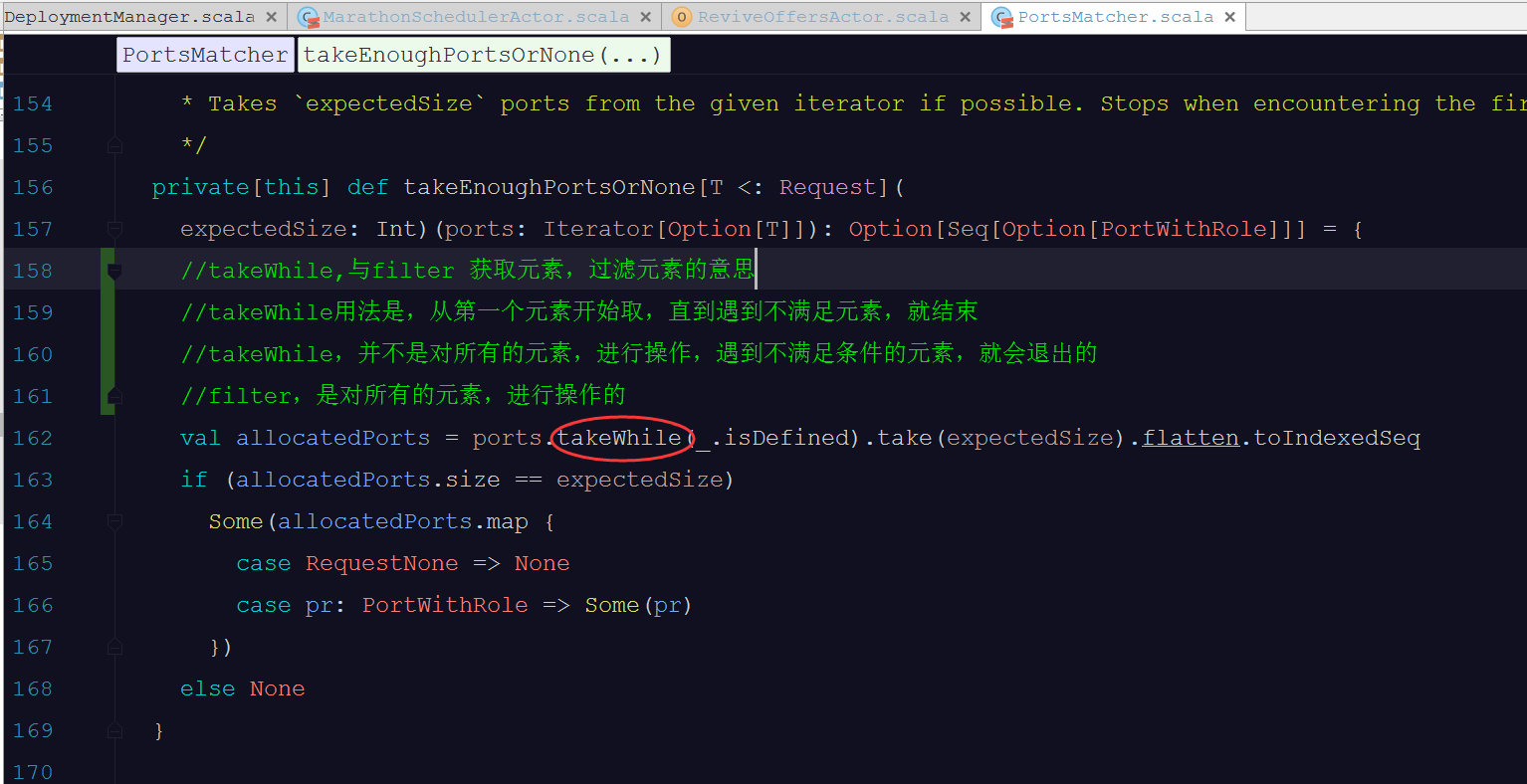The image size is (1527, 784).
Task: Click the Request type bound on line 156
Action: (x=827, y=187)
